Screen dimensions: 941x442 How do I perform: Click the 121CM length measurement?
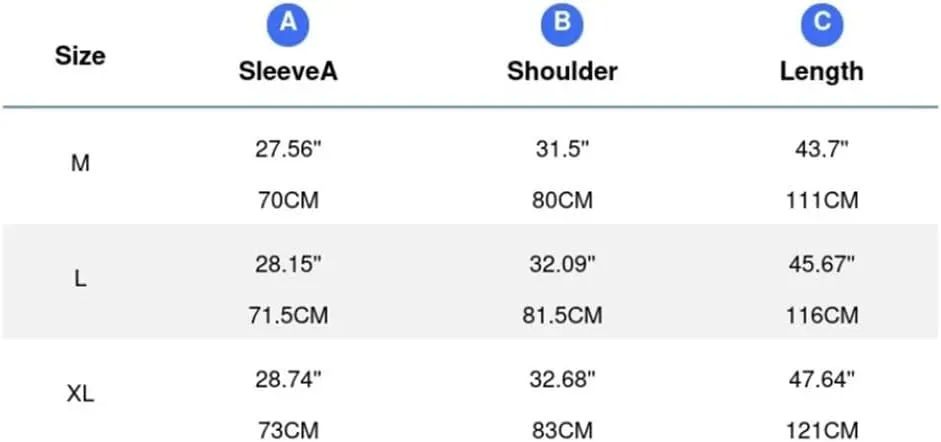(822, 431)
